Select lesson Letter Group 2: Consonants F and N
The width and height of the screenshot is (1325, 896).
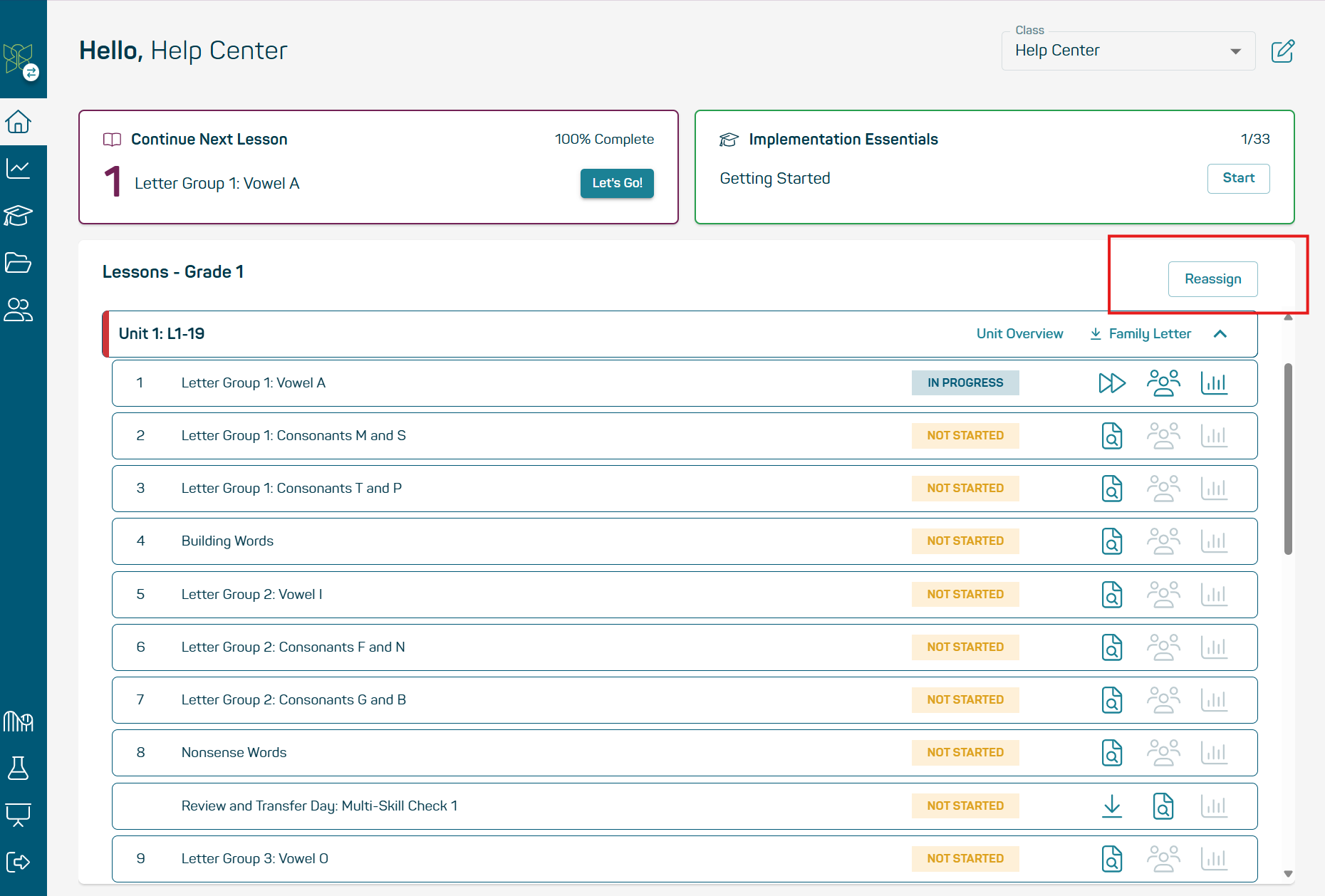(x=685, y=647)
